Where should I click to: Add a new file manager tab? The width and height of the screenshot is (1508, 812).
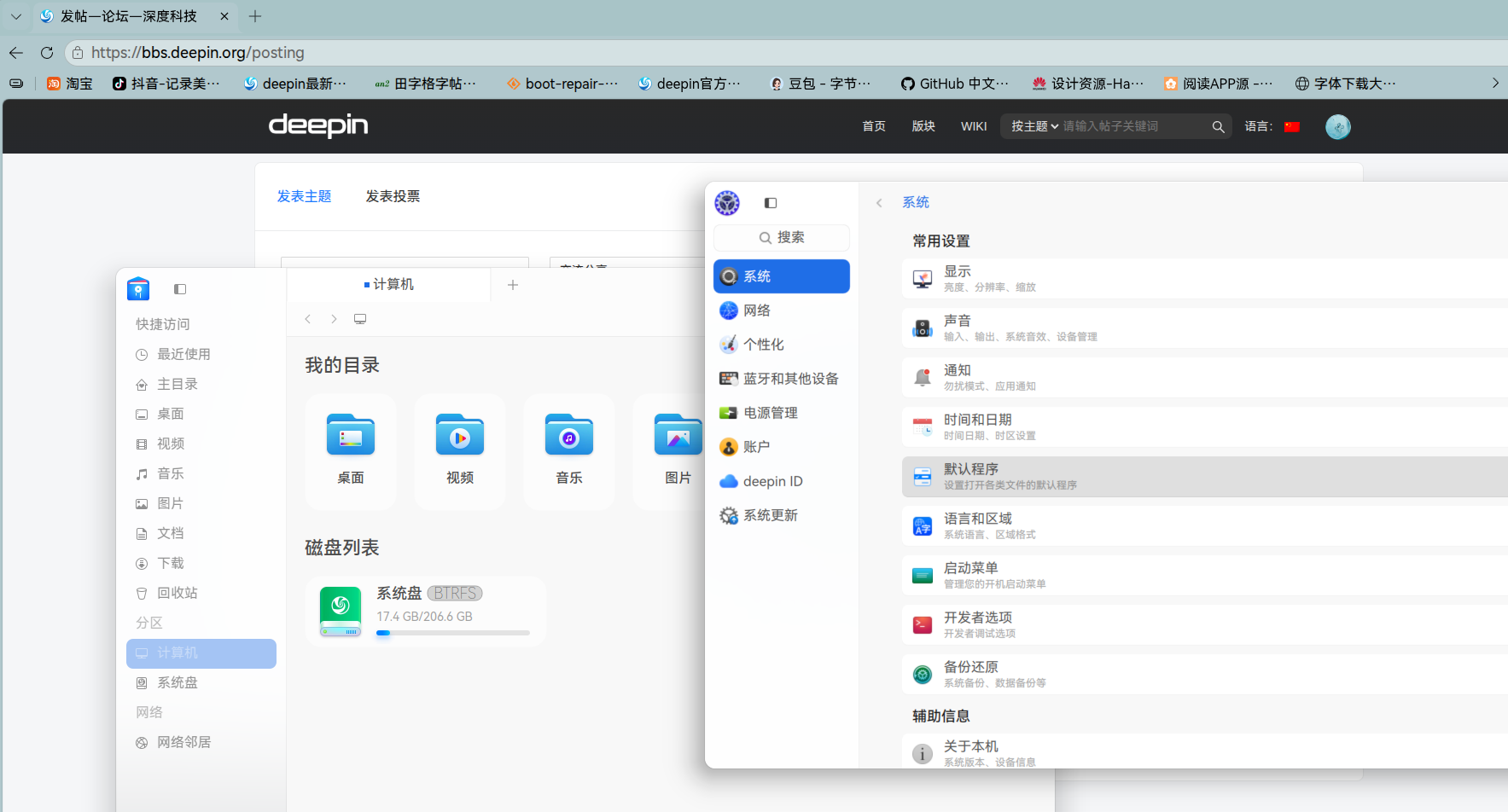tap(513, 285)
